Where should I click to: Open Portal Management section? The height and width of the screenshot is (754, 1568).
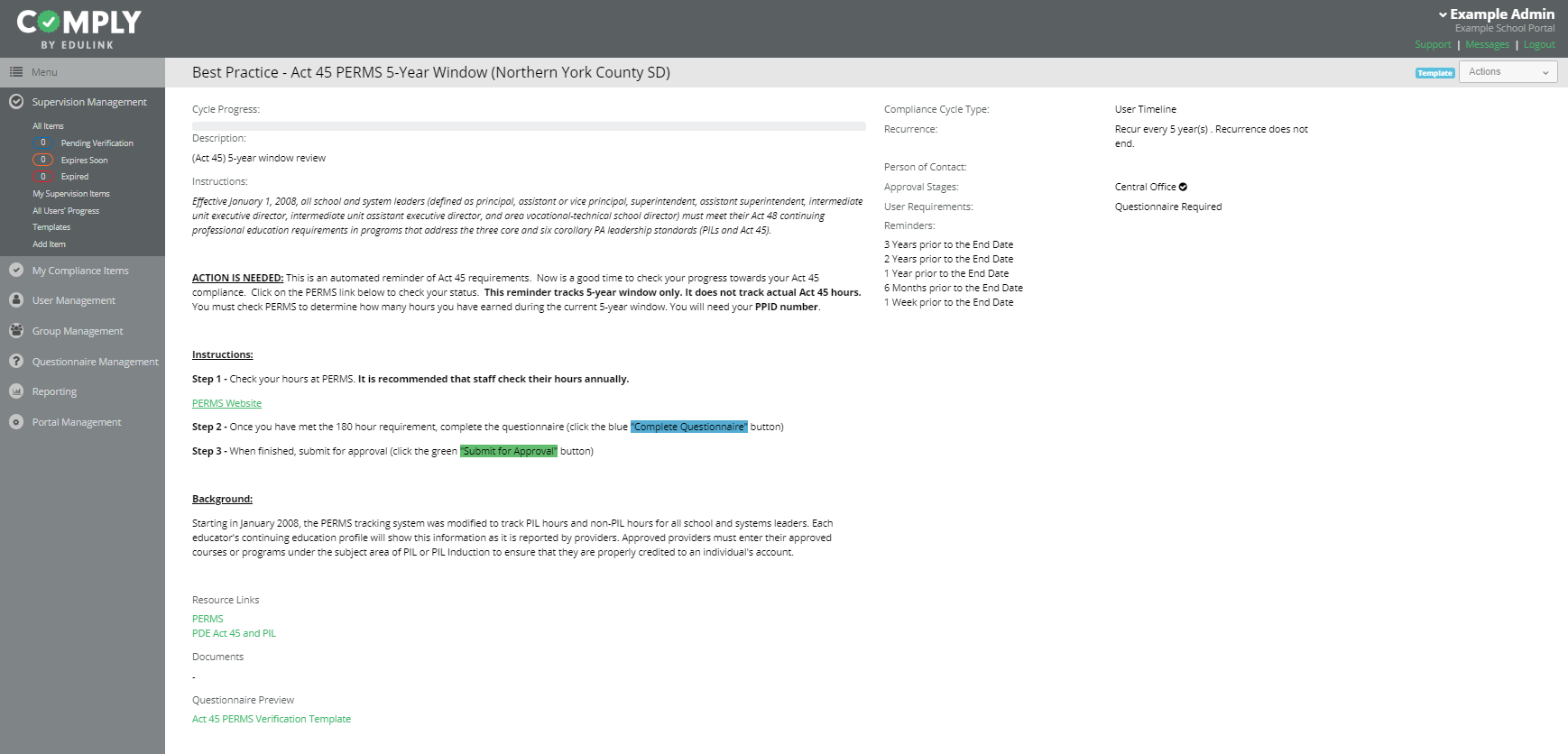tap(77, 422)
